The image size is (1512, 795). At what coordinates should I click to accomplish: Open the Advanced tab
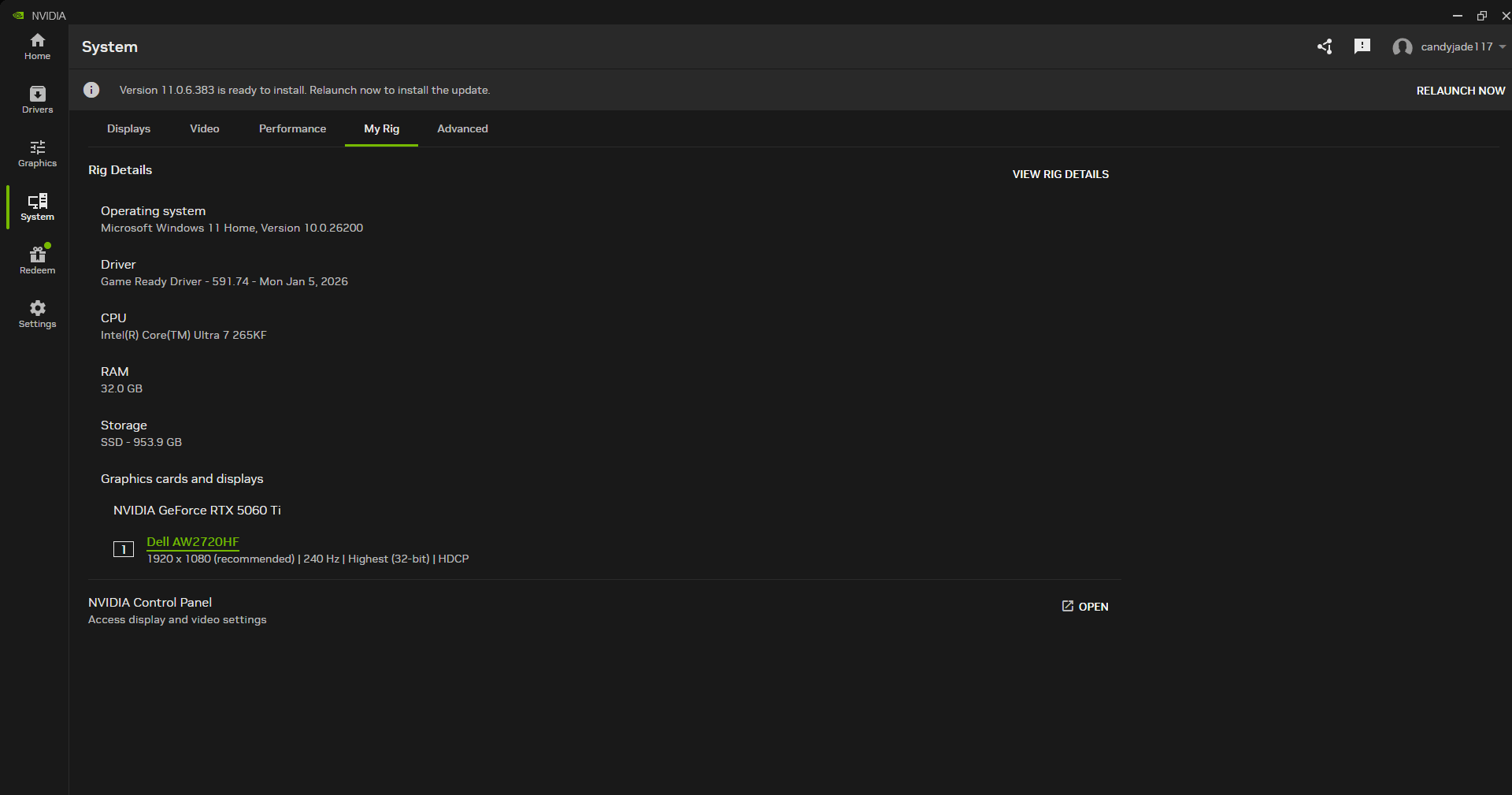point(462,128)
